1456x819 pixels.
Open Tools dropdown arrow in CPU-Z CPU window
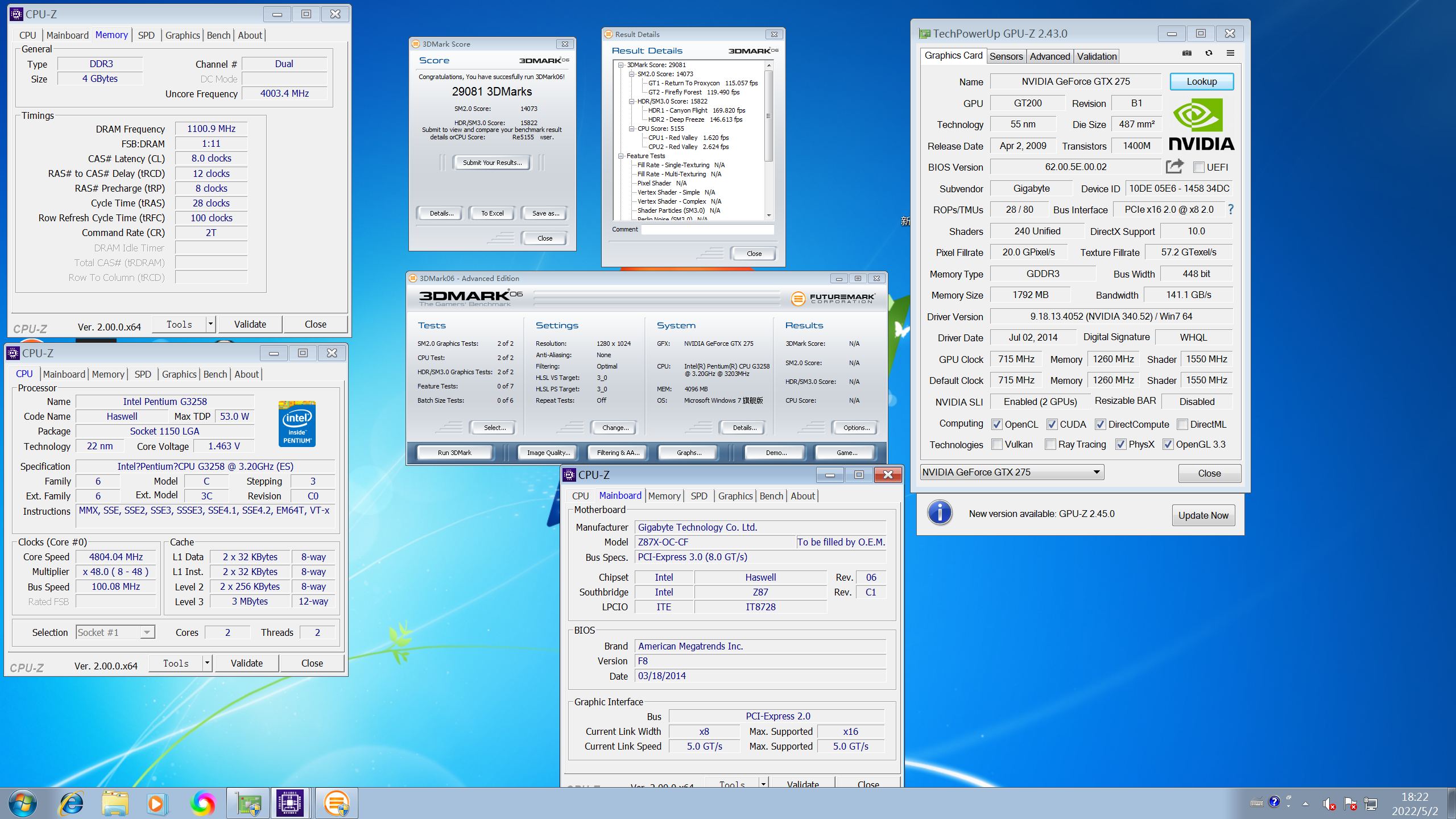pyautogui.click(x=207, y=663)
